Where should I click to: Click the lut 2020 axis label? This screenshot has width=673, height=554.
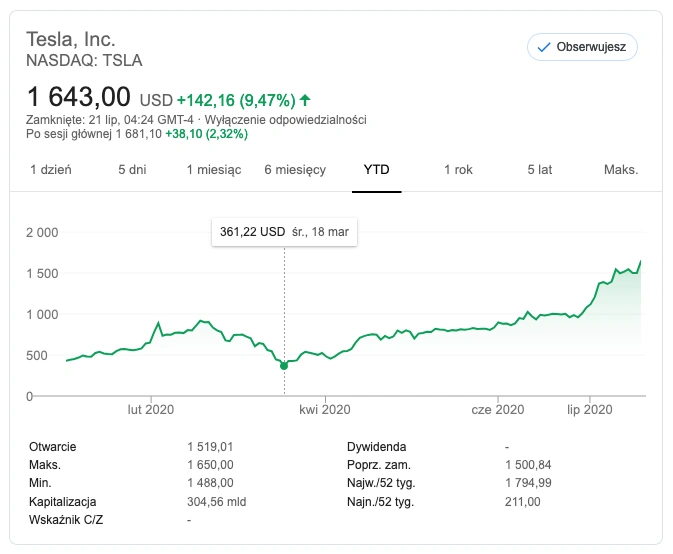[151, 410]
